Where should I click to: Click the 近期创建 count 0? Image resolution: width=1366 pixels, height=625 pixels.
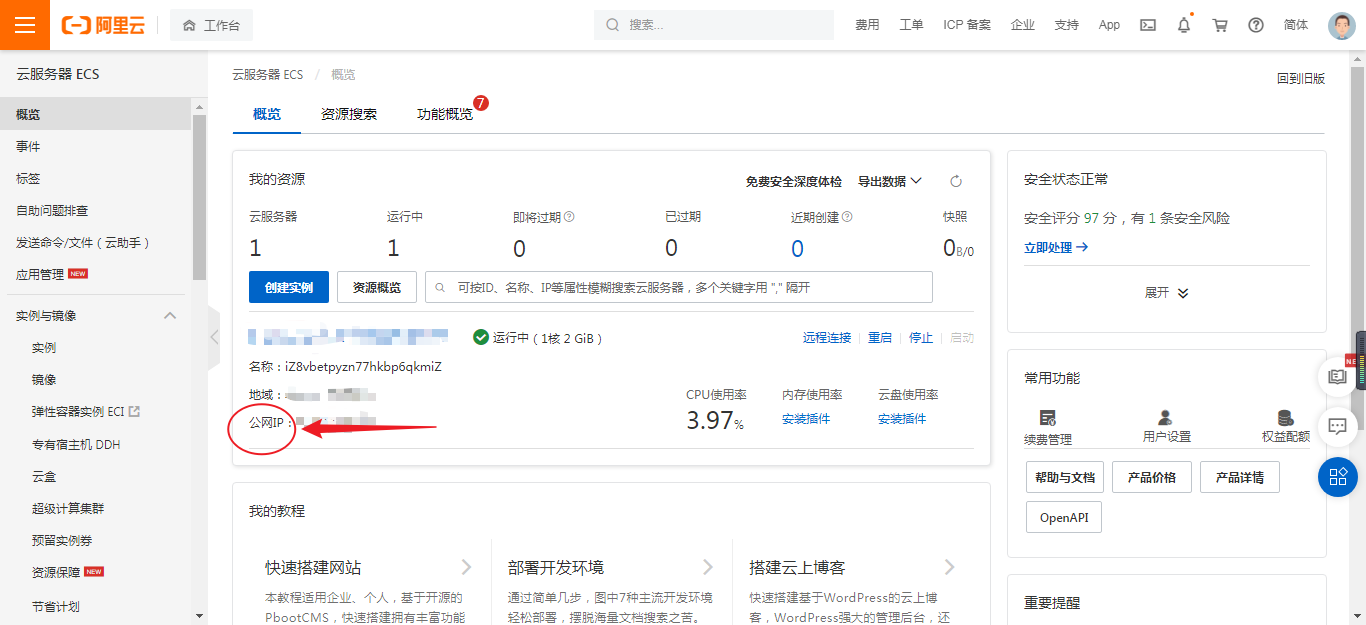tap(797, 248)
